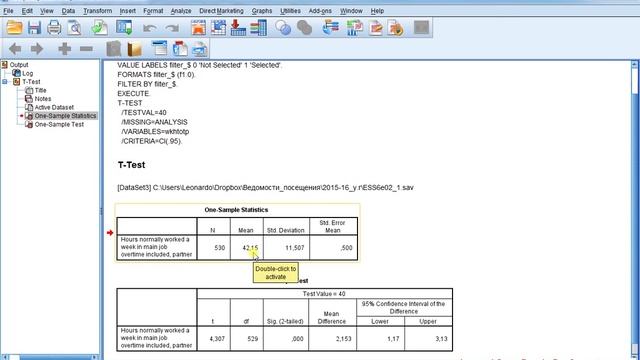Image resolution: width=640 pixels, height=360 pixels.
Task: Click the Export output icon with green check
Action: [x=99, y=28]
